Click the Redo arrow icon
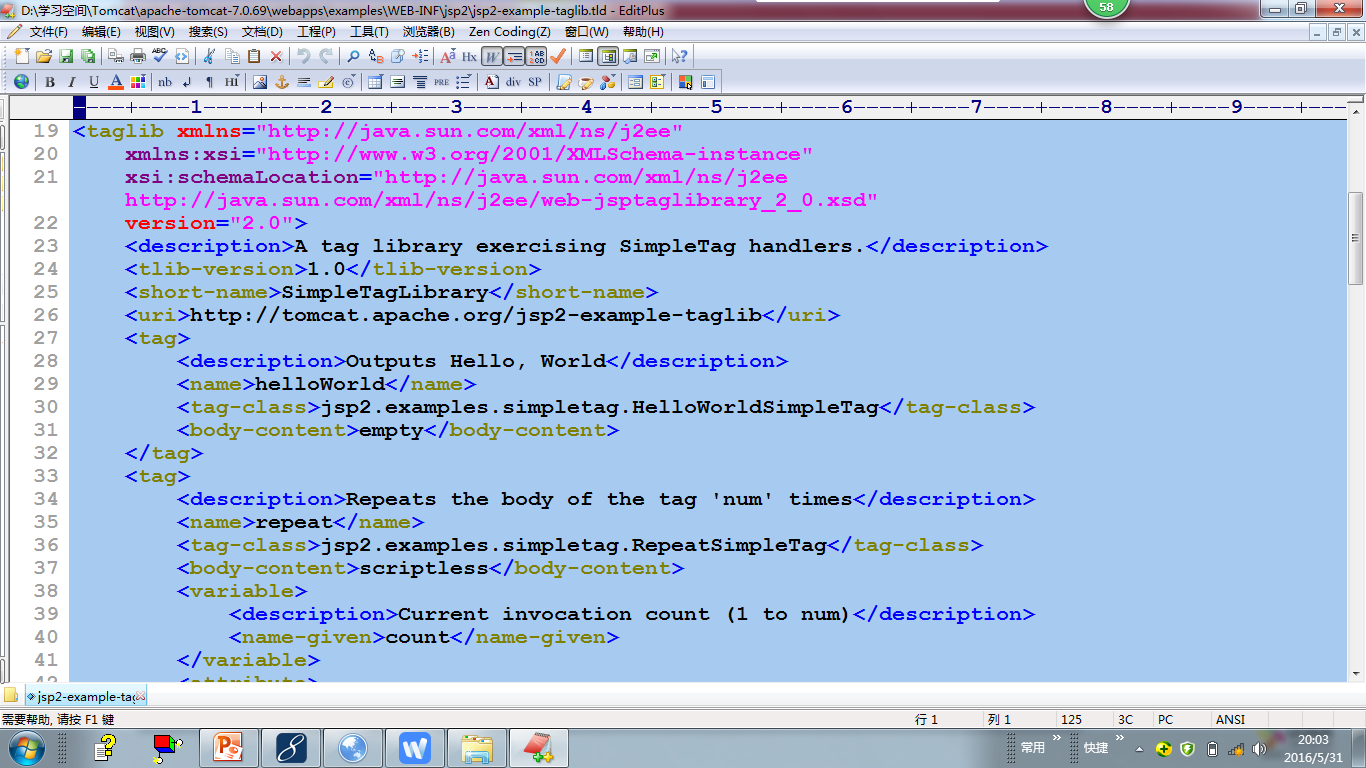This screenshot has height=768, width=1366. coord(326,56)
